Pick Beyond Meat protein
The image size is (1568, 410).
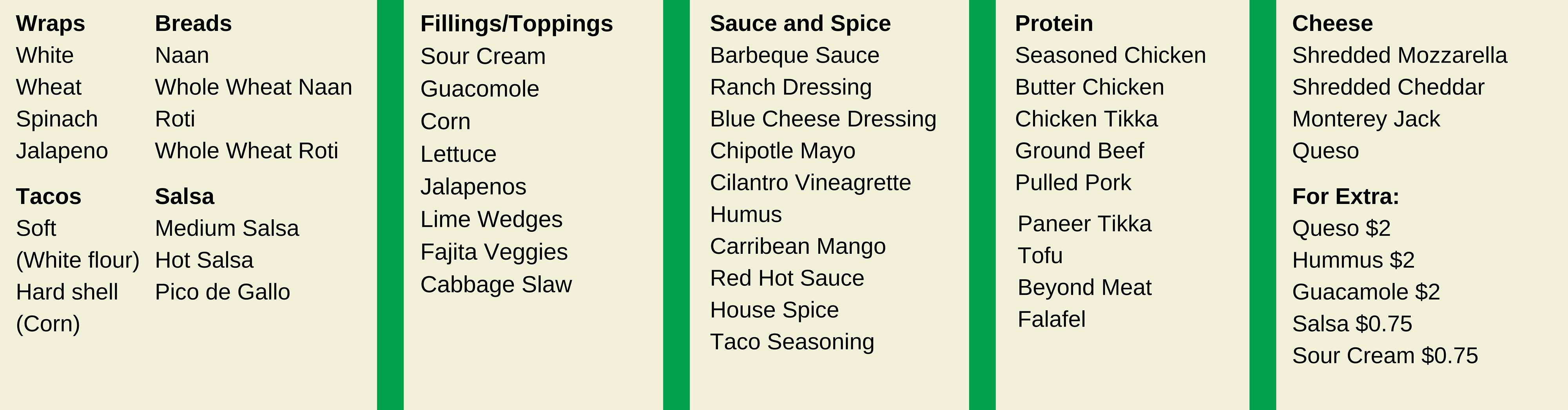tap(1084, 288)
